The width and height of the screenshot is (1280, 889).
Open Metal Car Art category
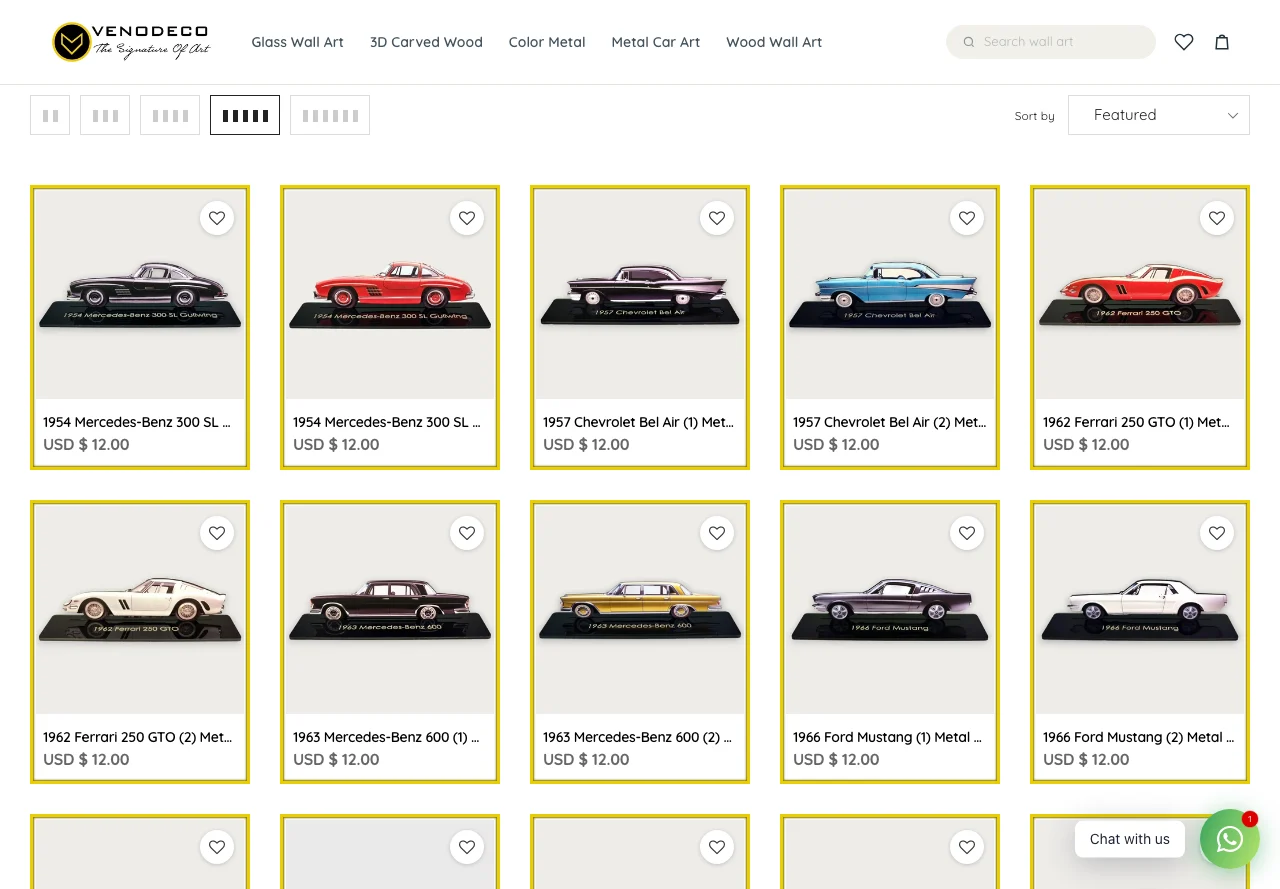point(656,42)
